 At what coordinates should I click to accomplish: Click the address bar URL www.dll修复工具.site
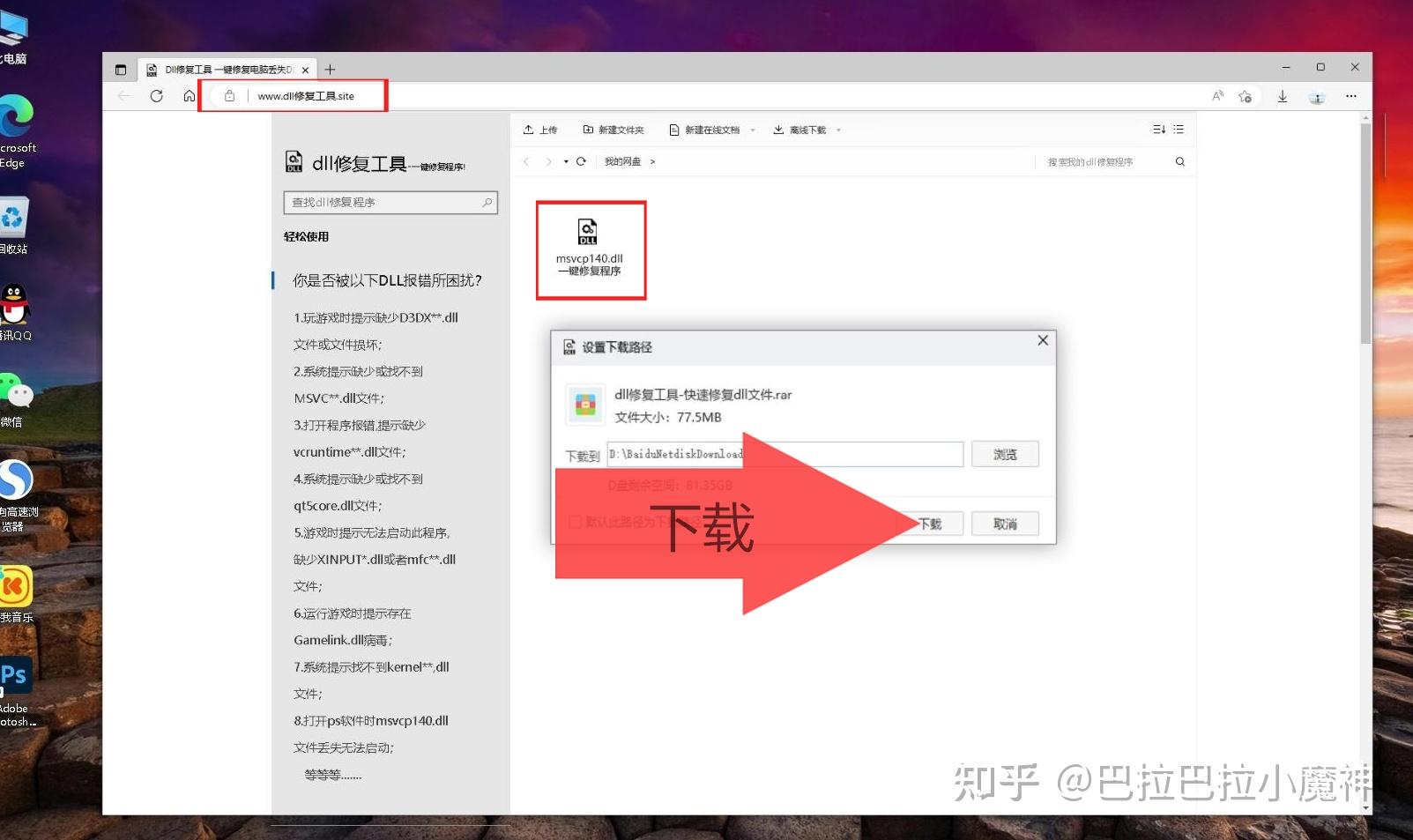(x=306, y=96)
